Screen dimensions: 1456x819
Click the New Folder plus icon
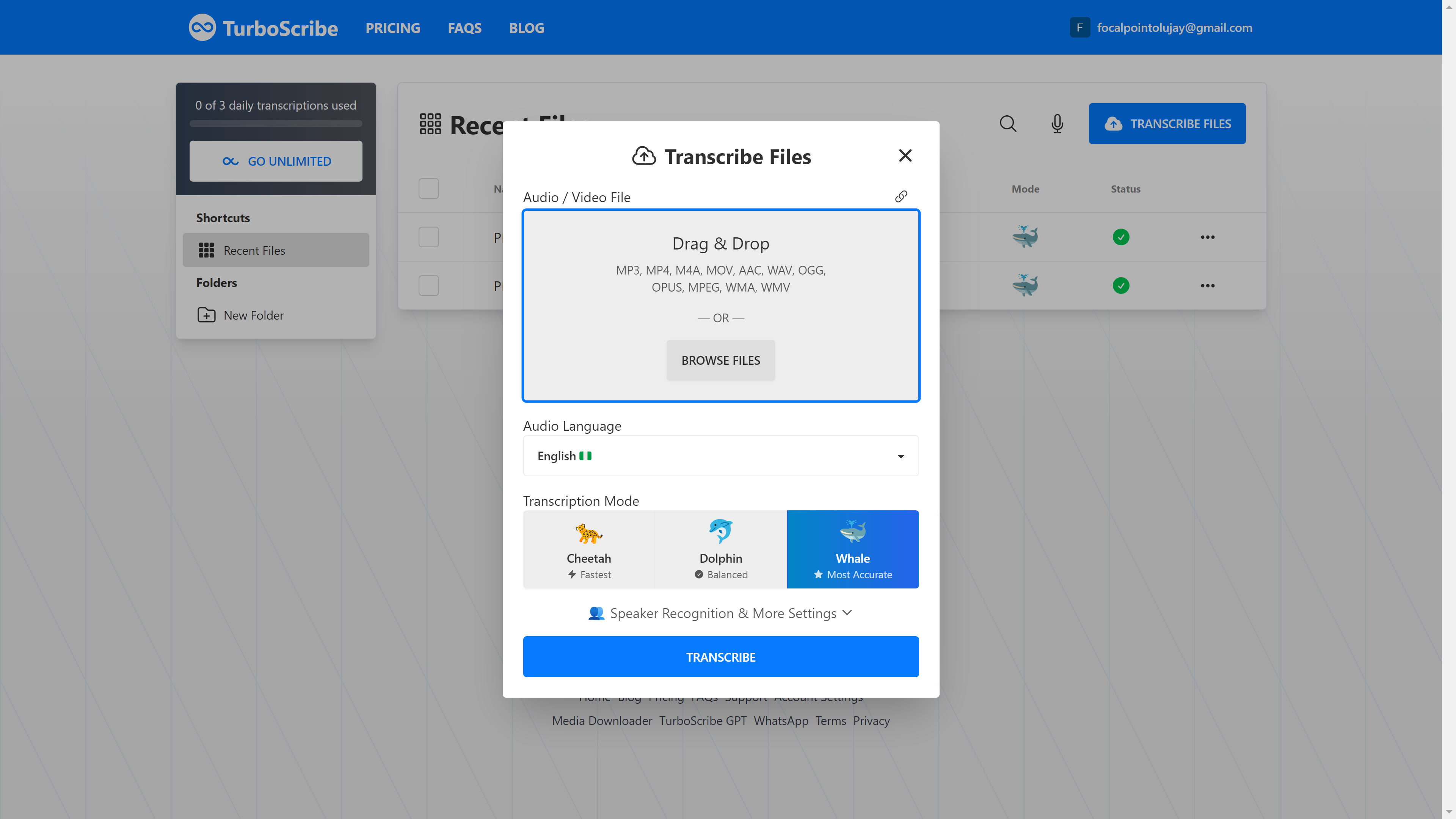(x=206, y=315)
